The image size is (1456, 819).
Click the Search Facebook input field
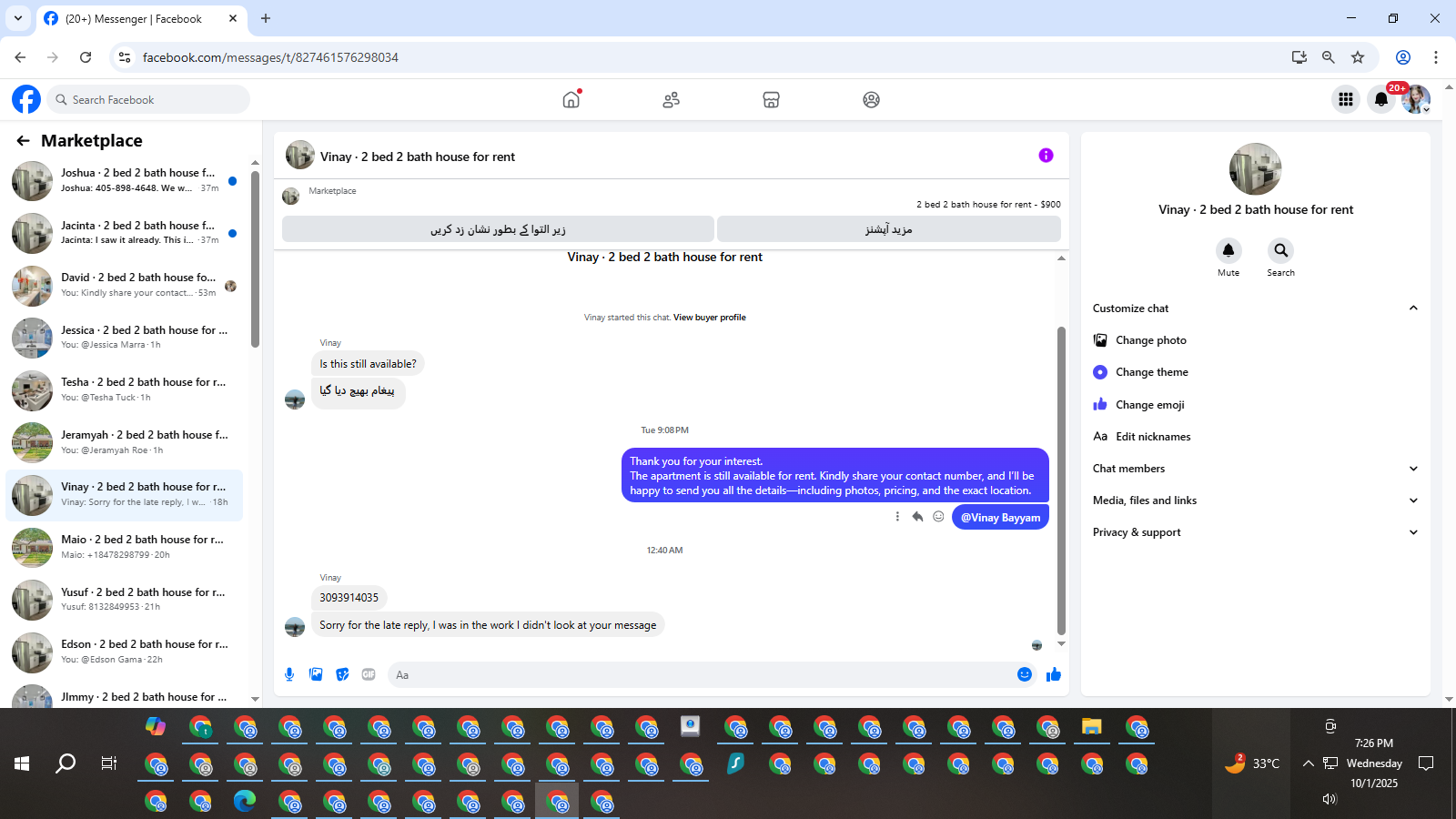coord(147,99)
